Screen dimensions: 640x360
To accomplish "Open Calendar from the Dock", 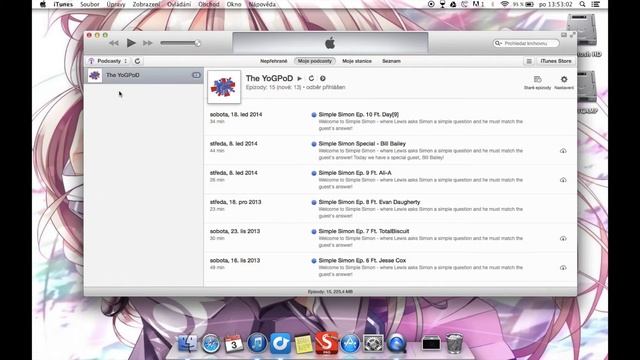I will click(x=234, y=344).
